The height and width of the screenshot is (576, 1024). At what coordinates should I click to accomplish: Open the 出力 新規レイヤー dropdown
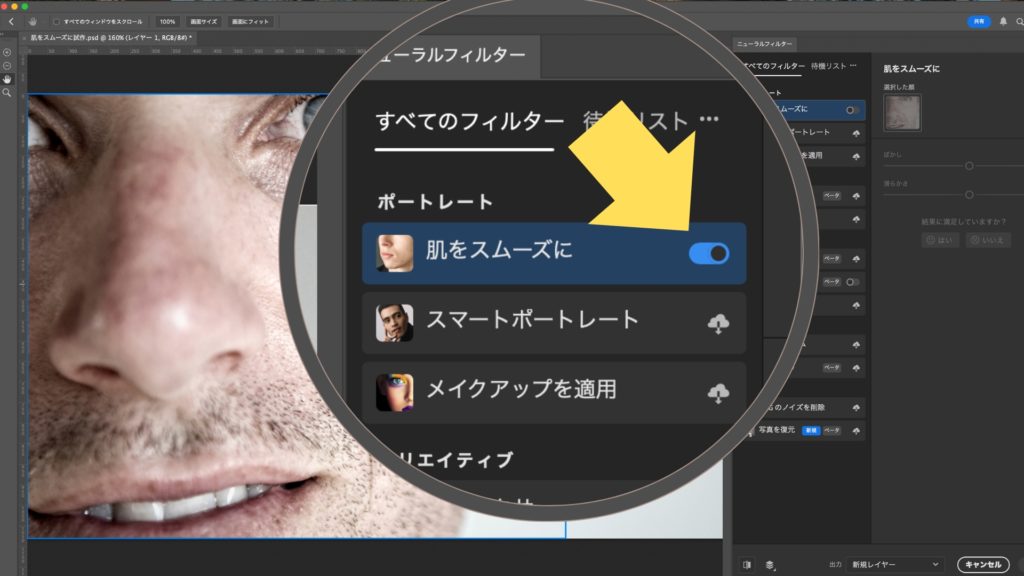(x=894, y=565)
